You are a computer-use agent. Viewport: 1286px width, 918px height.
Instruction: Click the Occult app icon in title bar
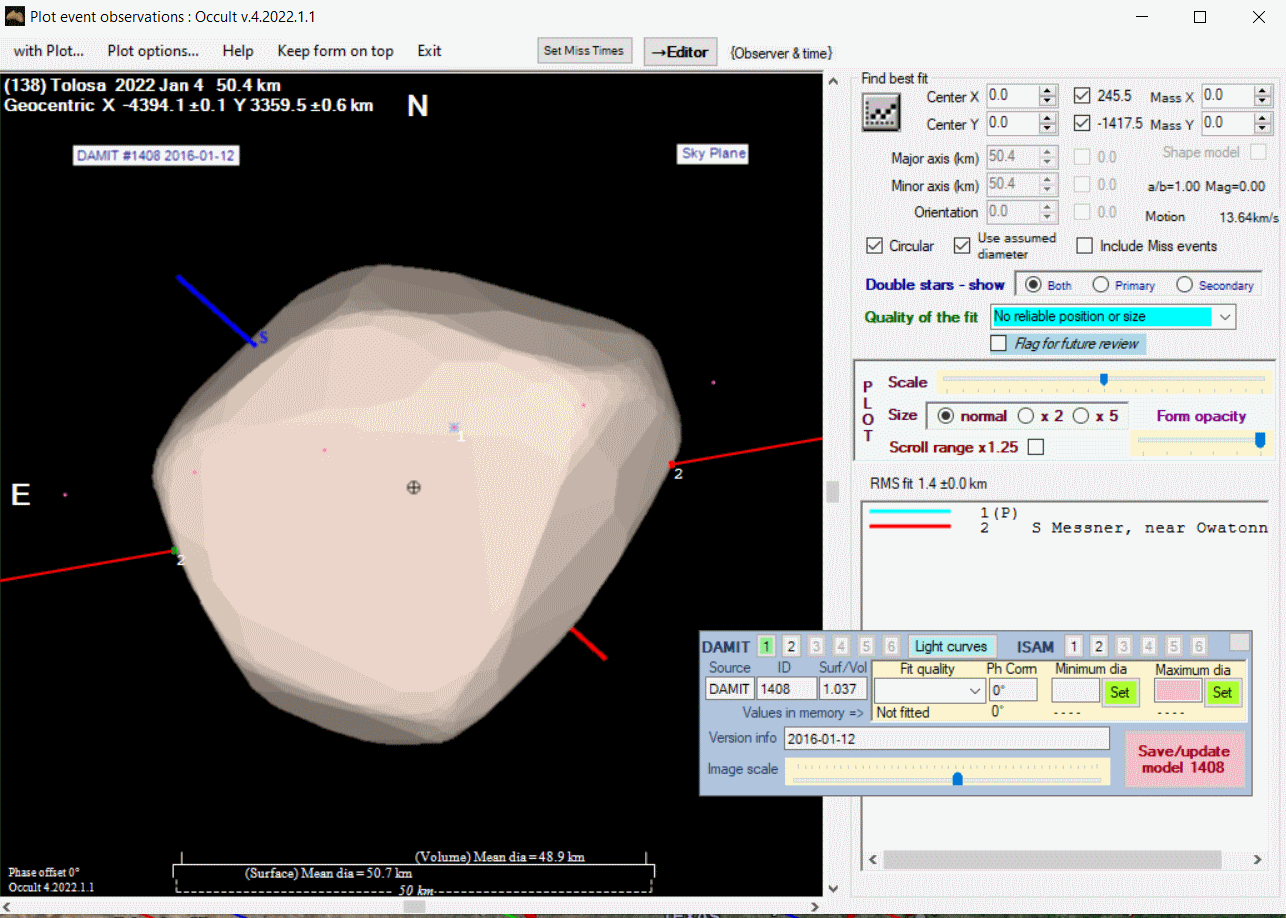pyautogui.click(x=15, y=17)
